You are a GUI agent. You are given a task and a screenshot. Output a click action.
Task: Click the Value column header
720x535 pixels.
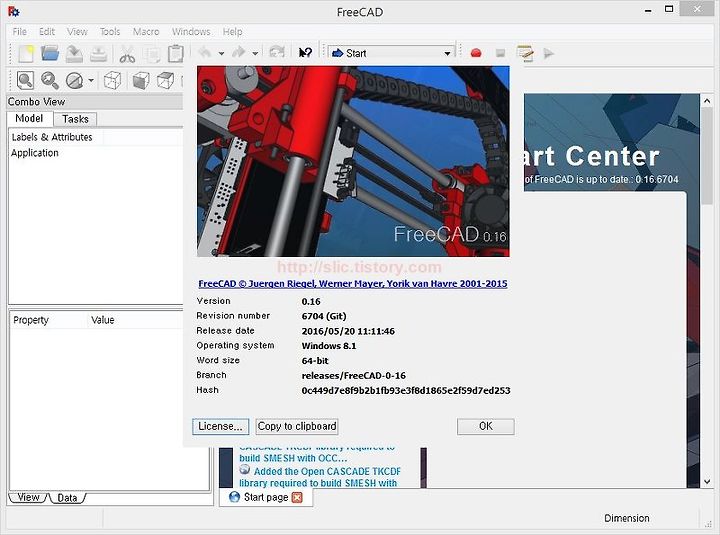[102, 320]
